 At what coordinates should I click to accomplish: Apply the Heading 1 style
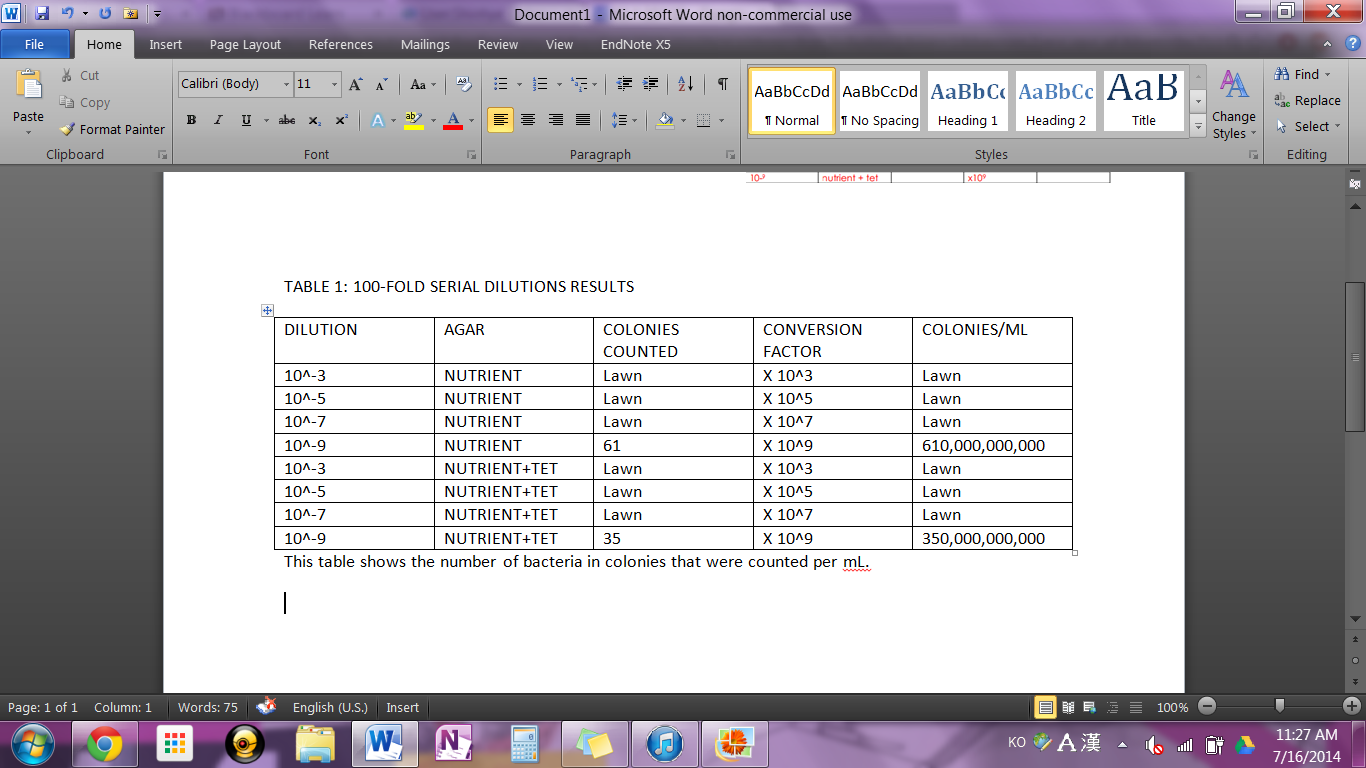pyautogui.click(x=967, y=102)
